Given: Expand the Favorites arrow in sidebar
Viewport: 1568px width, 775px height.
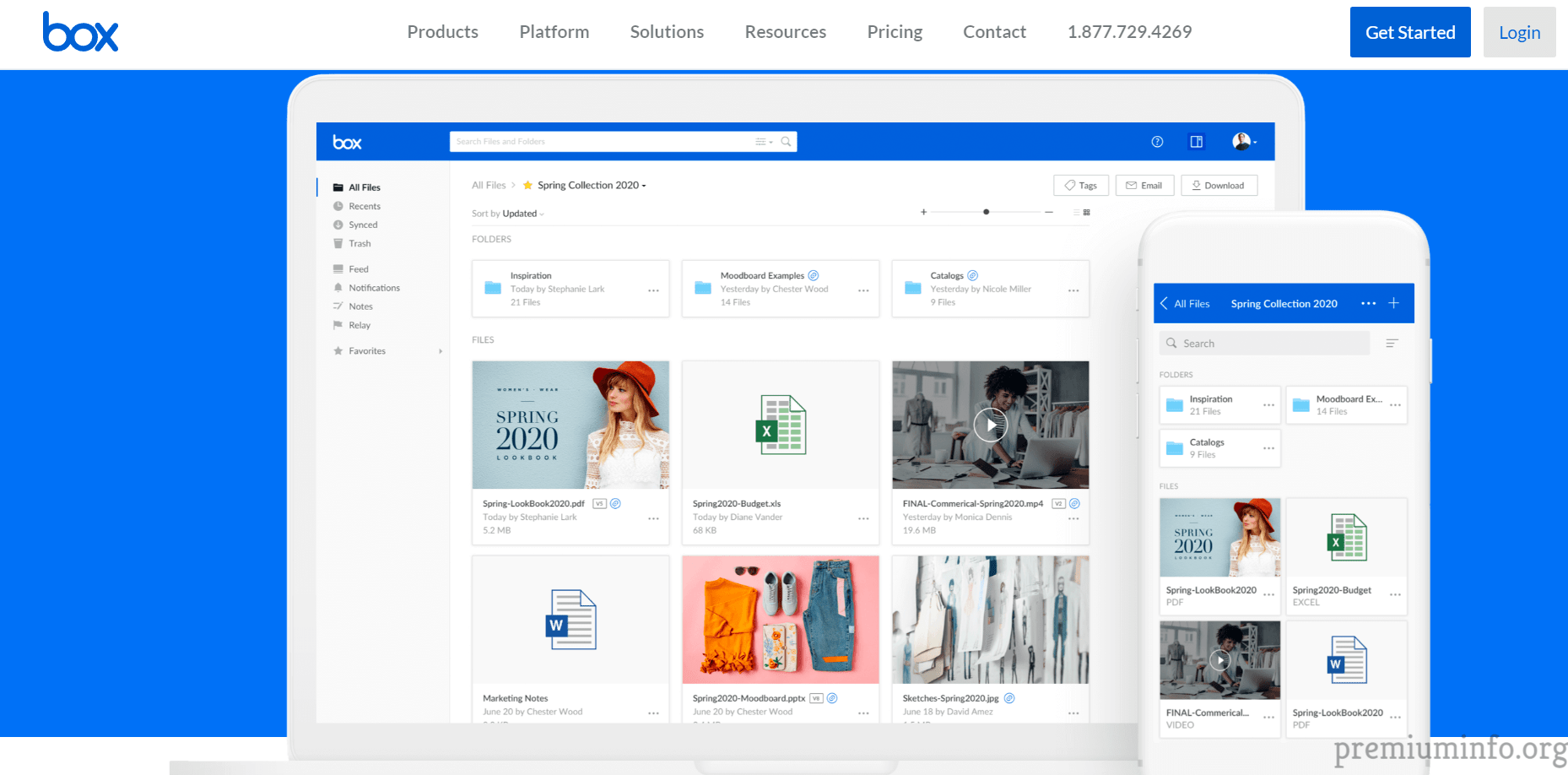Looking at the screenshot, I should pos(441,351).
